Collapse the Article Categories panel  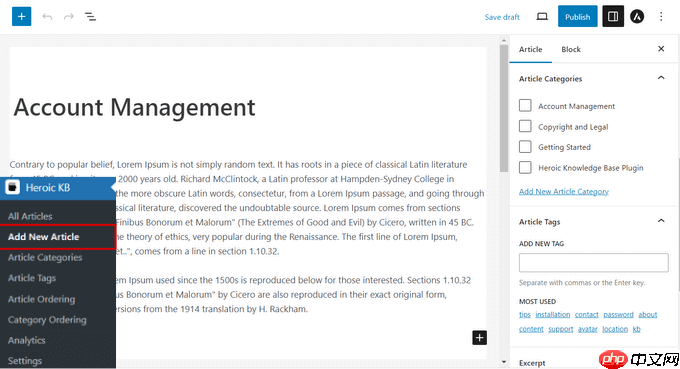click(661, 78)
